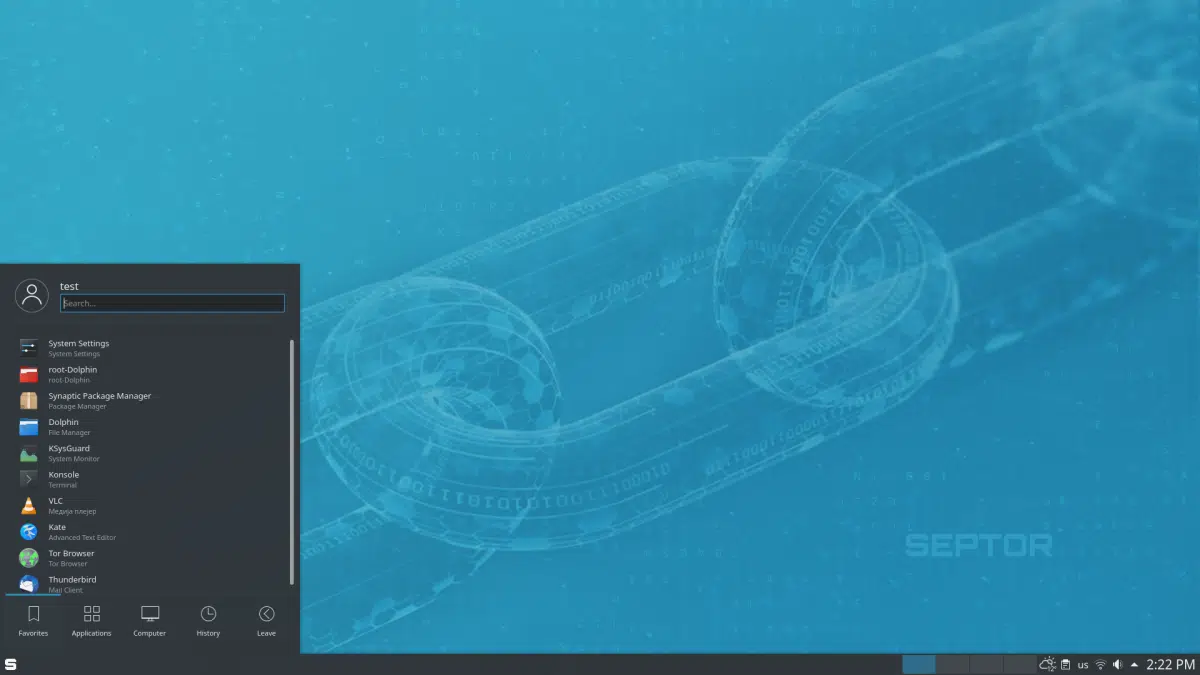Switch to the third virtual desktop in pager
The height and width of the screenshot is (675, 1200).
986,664
